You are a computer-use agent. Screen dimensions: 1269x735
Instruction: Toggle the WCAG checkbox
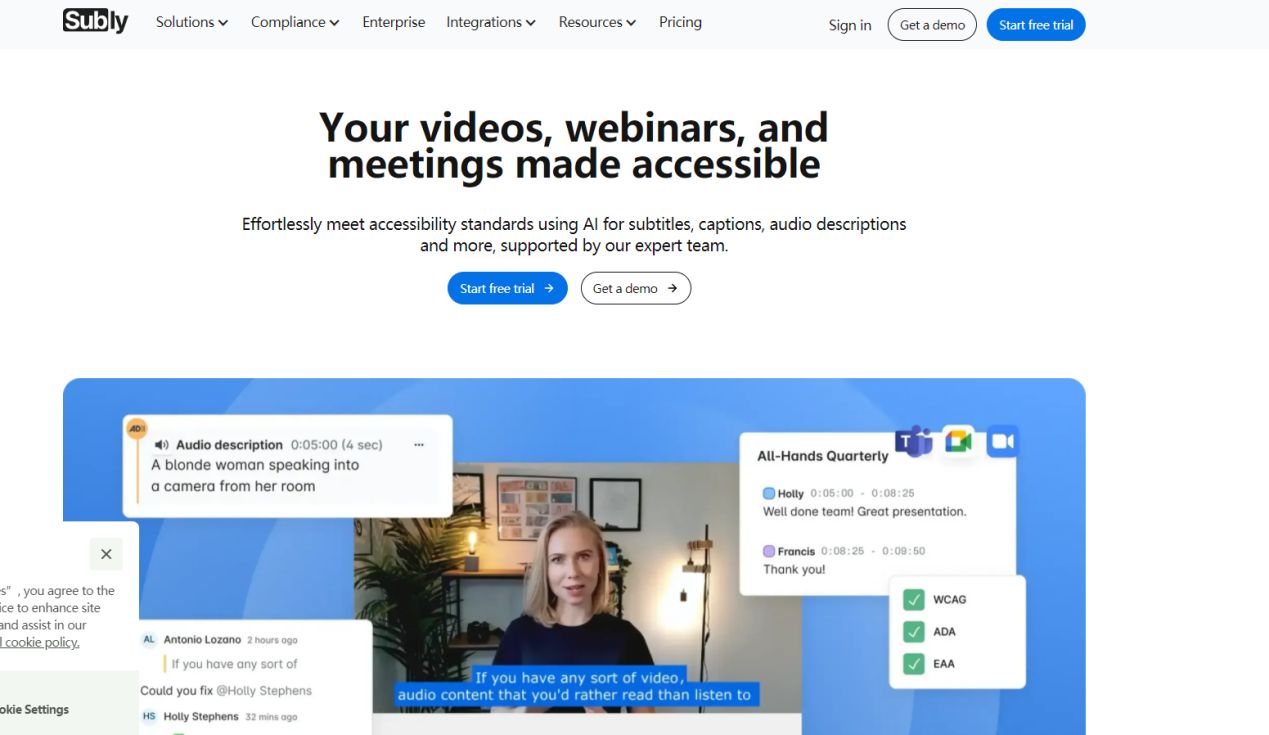click(913, 599)
